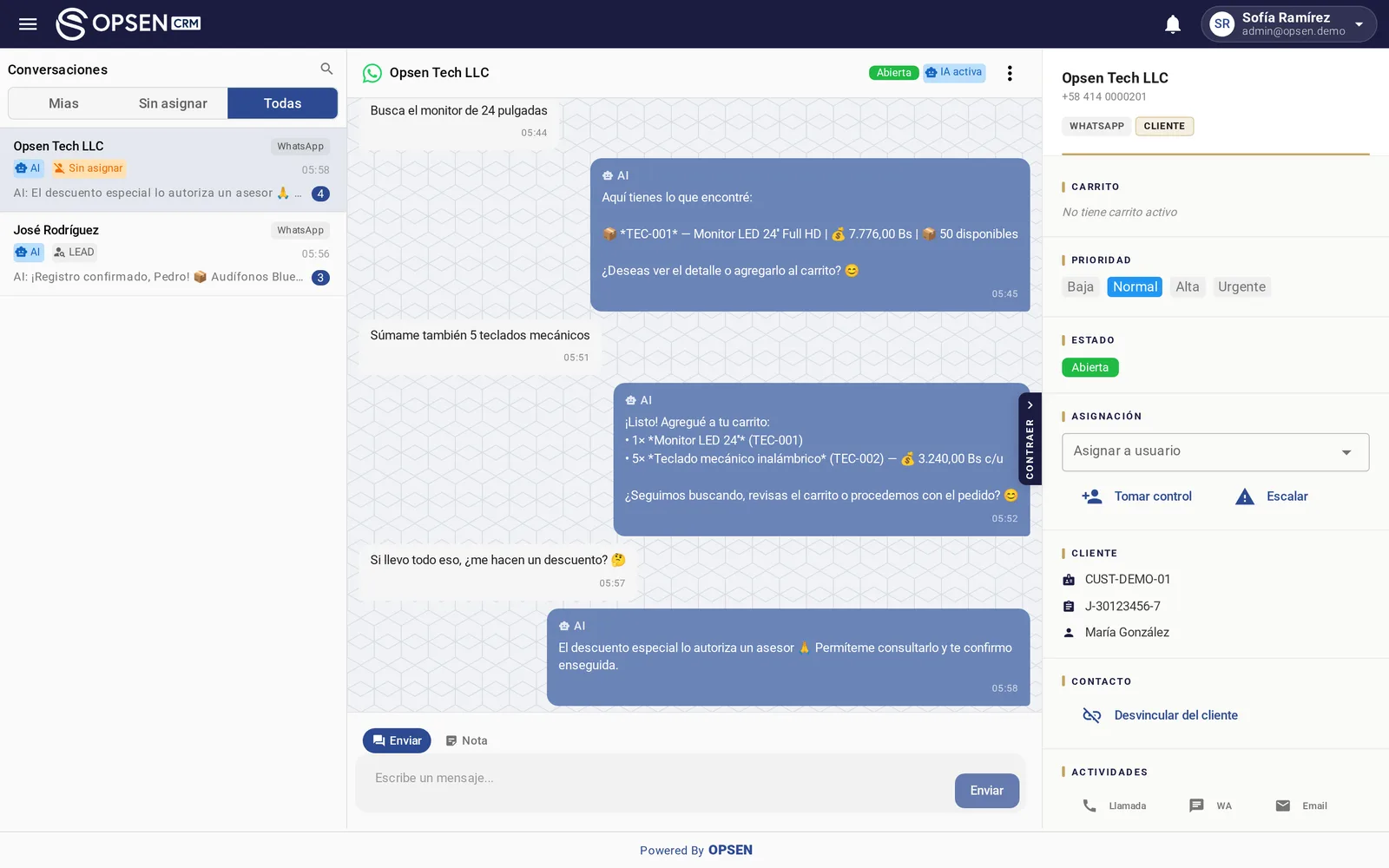Log an Email activity

point(1301,806)
